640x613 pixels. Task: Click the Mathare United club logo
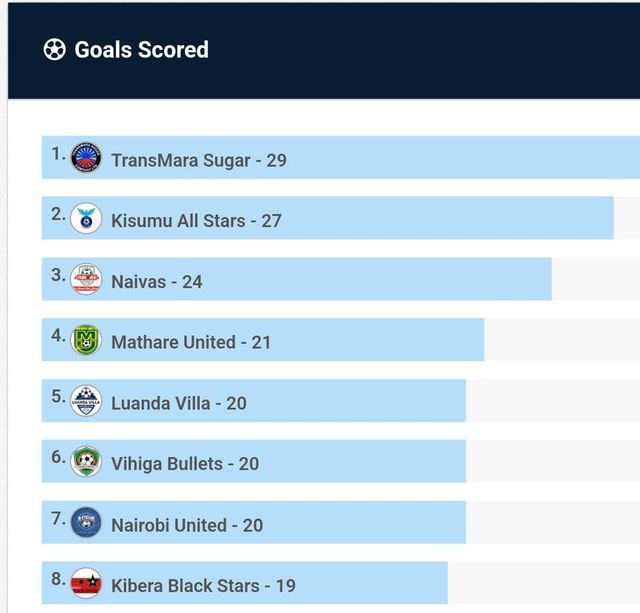click(x=86, y=341)
